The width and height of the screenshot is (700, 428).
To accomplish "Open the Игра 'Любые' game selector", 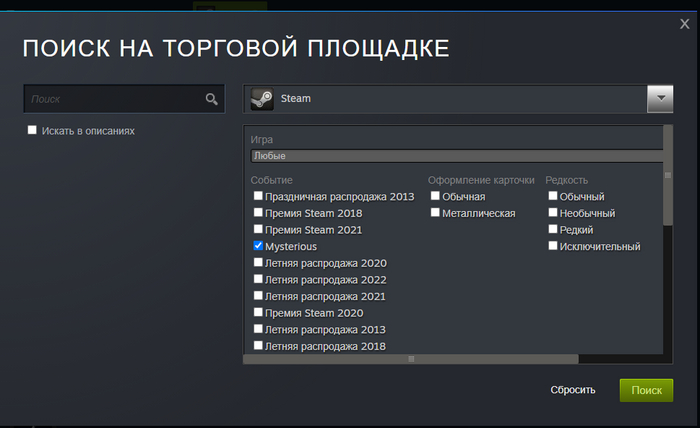I will [457, 156].
